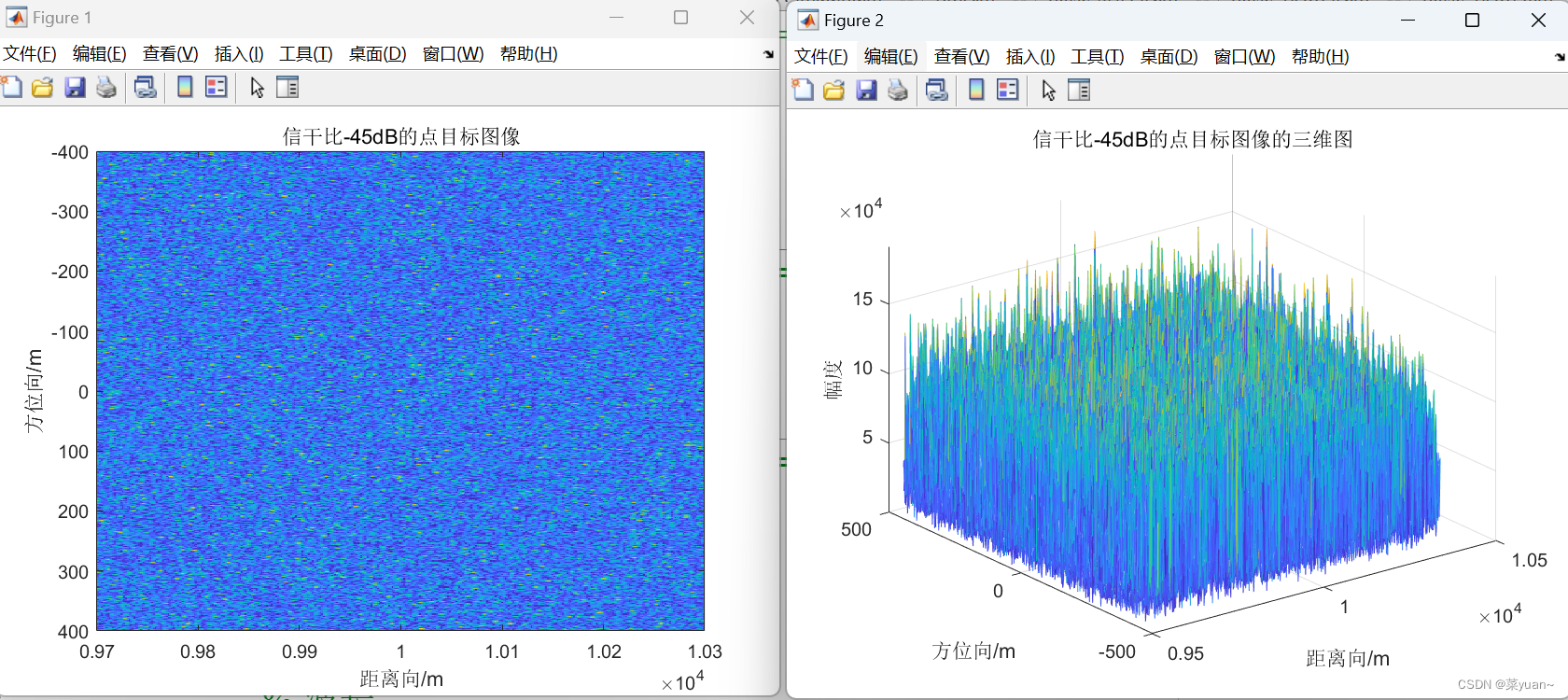The height and width of the screenshot is (700, 1568).
Task: Click New Figure icon in Figure 2 toolbar
Action: click(803, 91)
